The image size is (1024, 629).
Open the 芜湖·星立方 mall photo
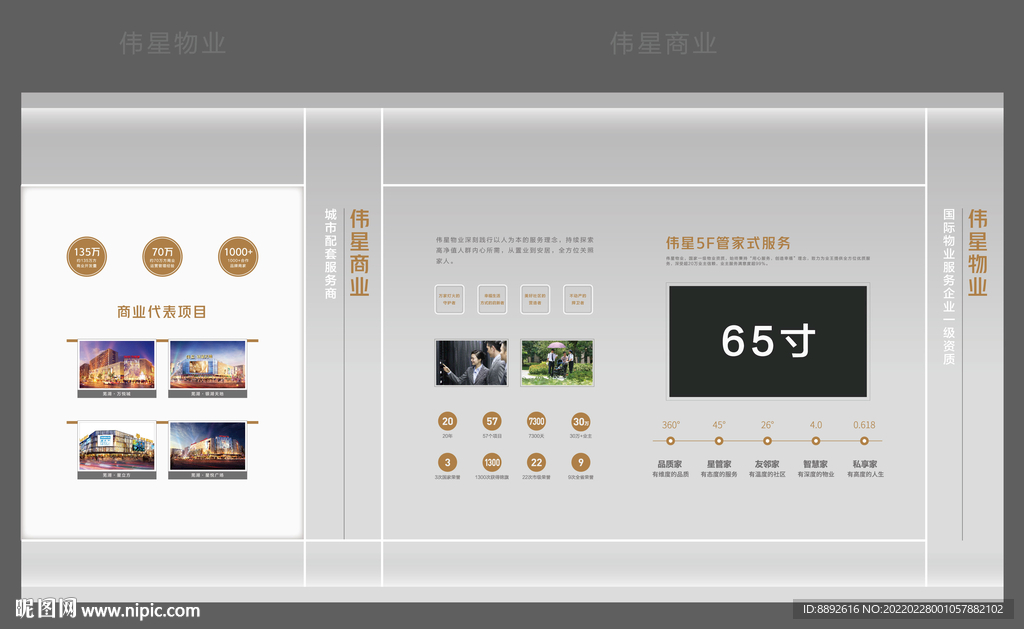(117, 447)
